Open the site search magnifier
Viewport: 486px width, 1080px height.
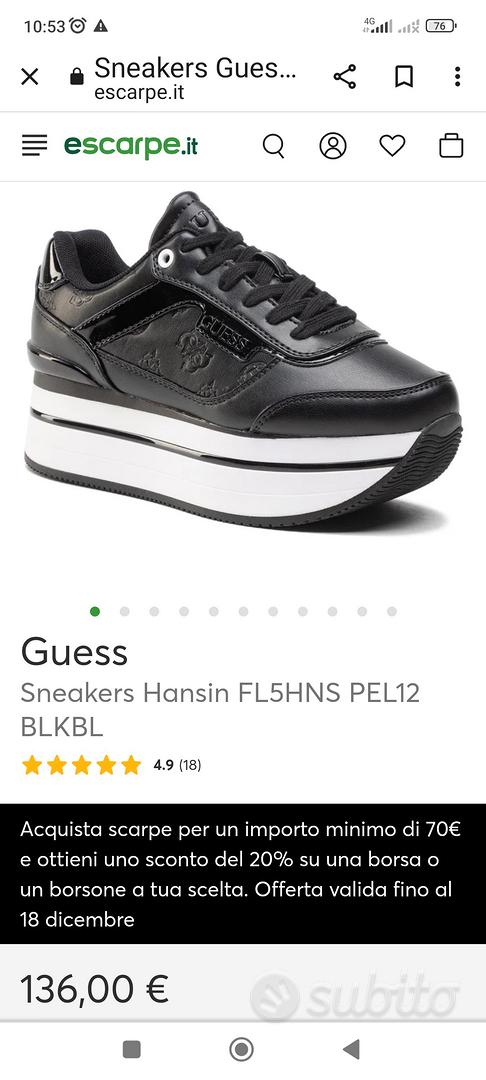[273, 146]
